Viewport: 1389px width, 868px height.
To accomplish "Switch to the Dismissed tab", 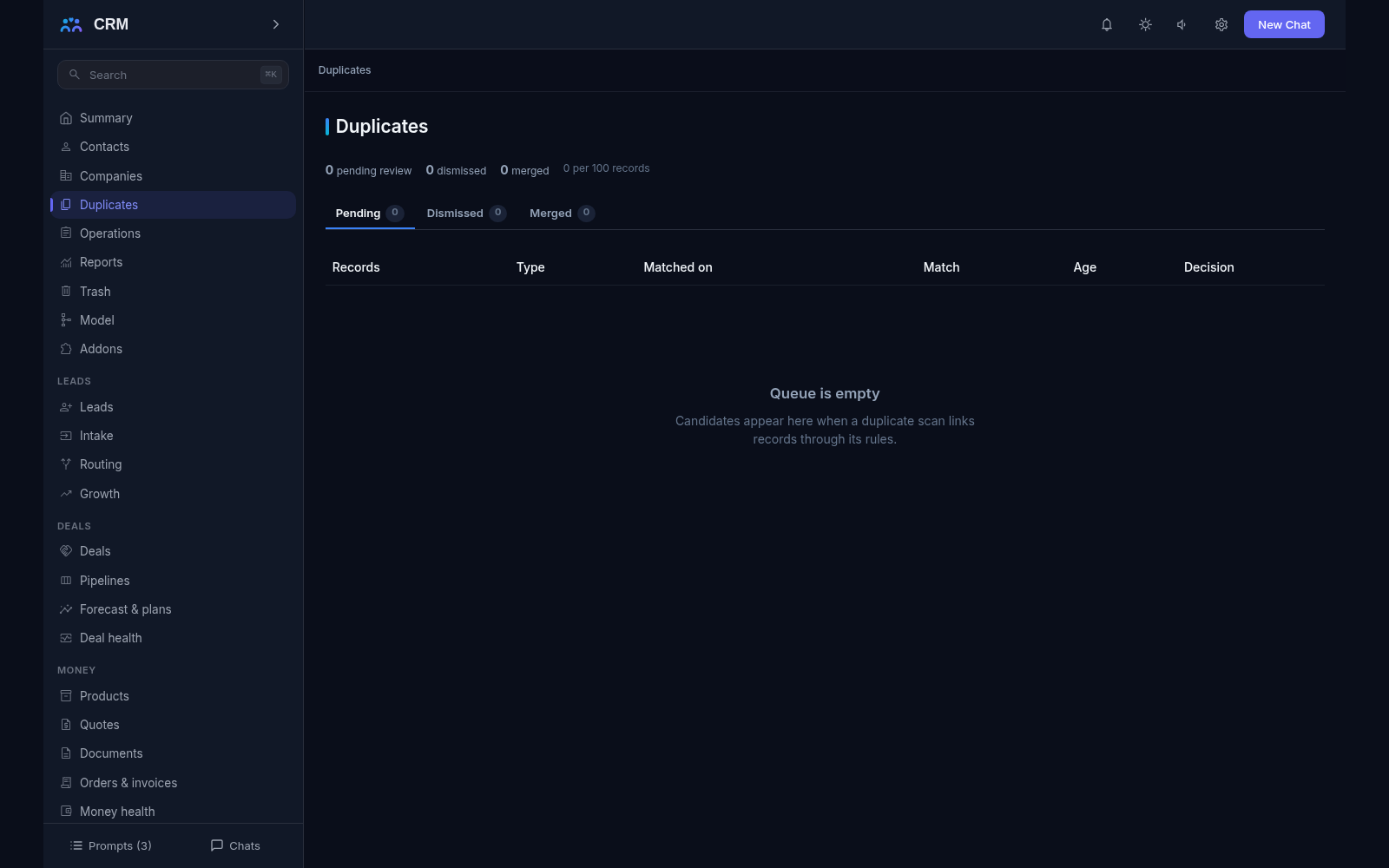I will (x=466, y=214).
